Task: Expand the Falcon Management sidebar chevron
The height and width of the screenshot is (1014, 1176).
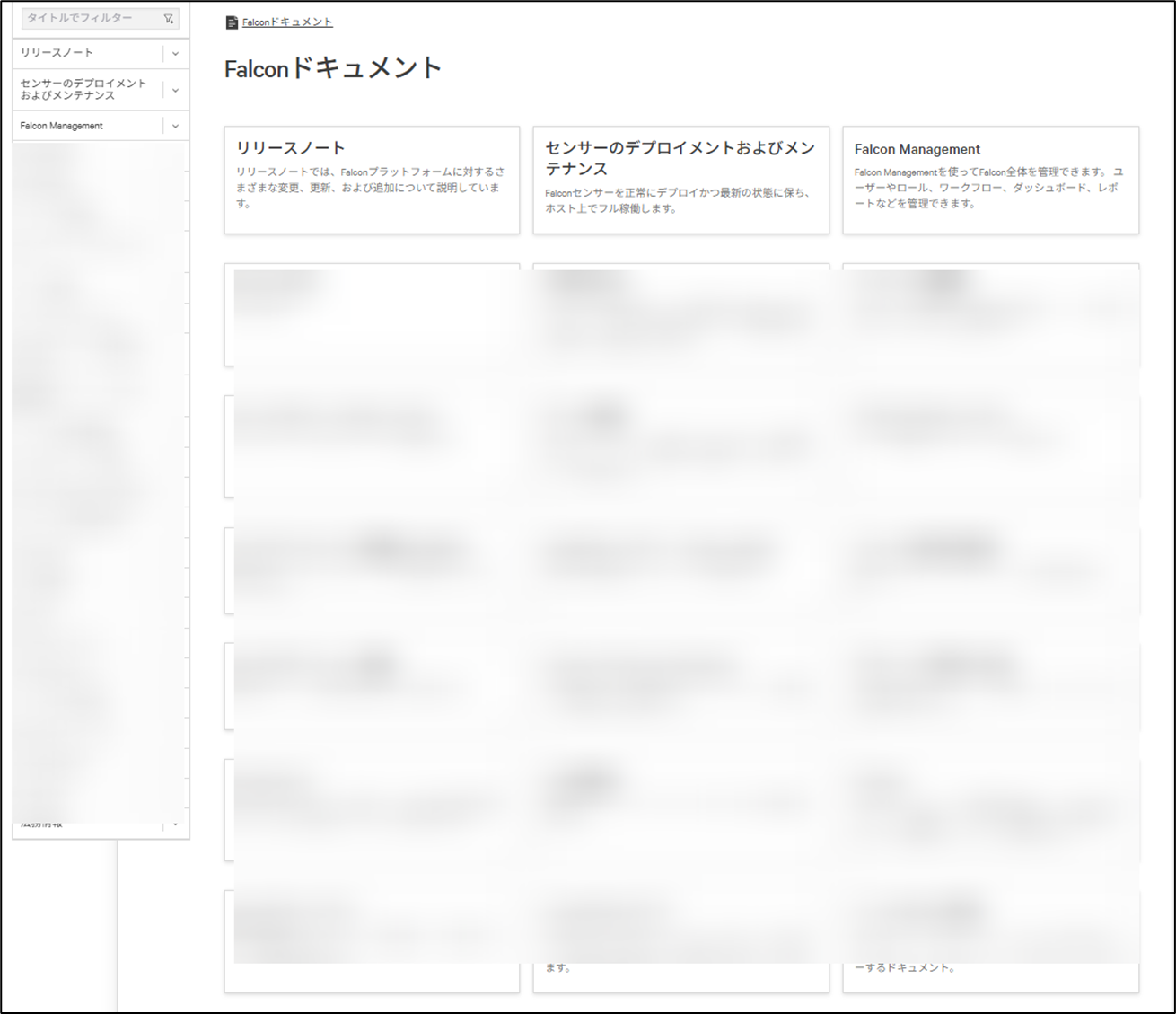Action: pos(175,127)
